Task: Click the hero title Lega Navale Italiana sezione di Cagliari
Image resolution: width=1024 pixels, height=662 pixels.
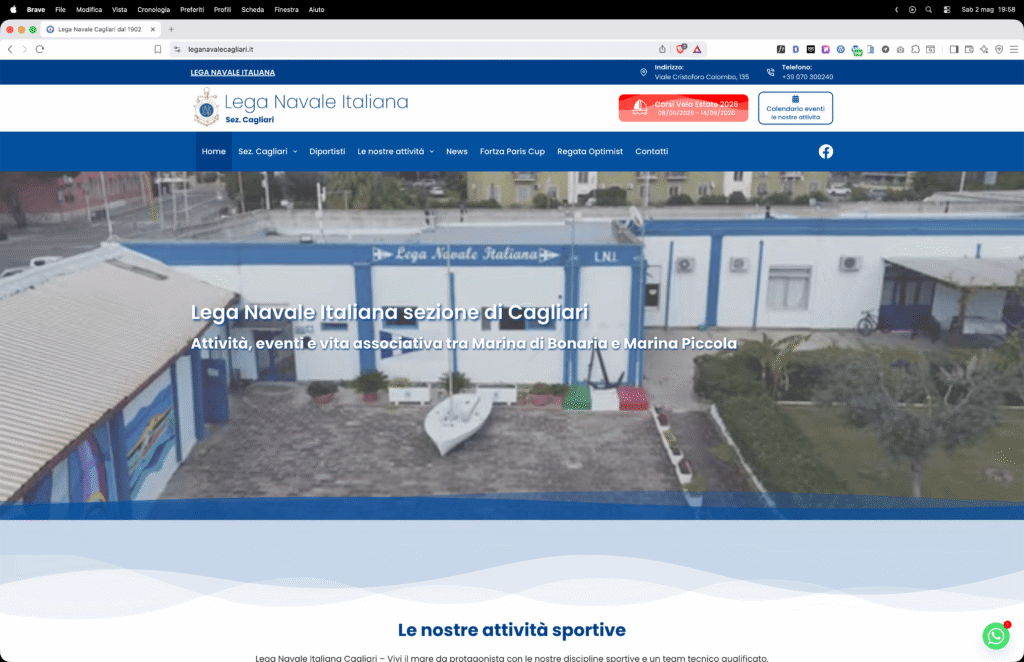Action: tap(389, 312)
